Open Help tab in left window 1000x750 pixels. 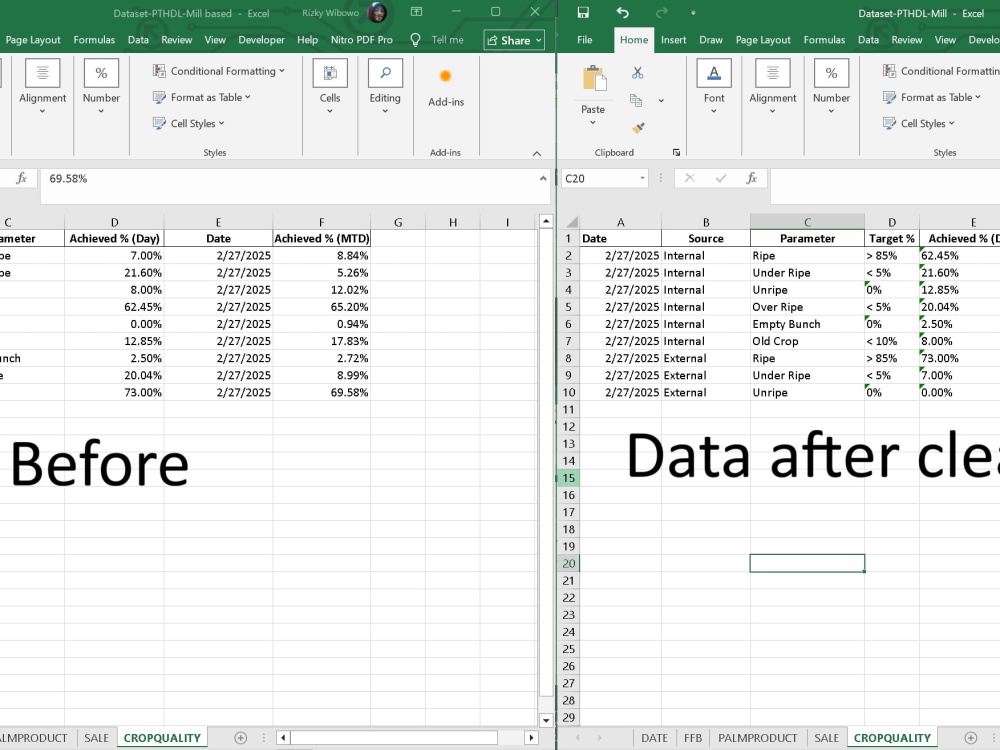pos(307,40)
